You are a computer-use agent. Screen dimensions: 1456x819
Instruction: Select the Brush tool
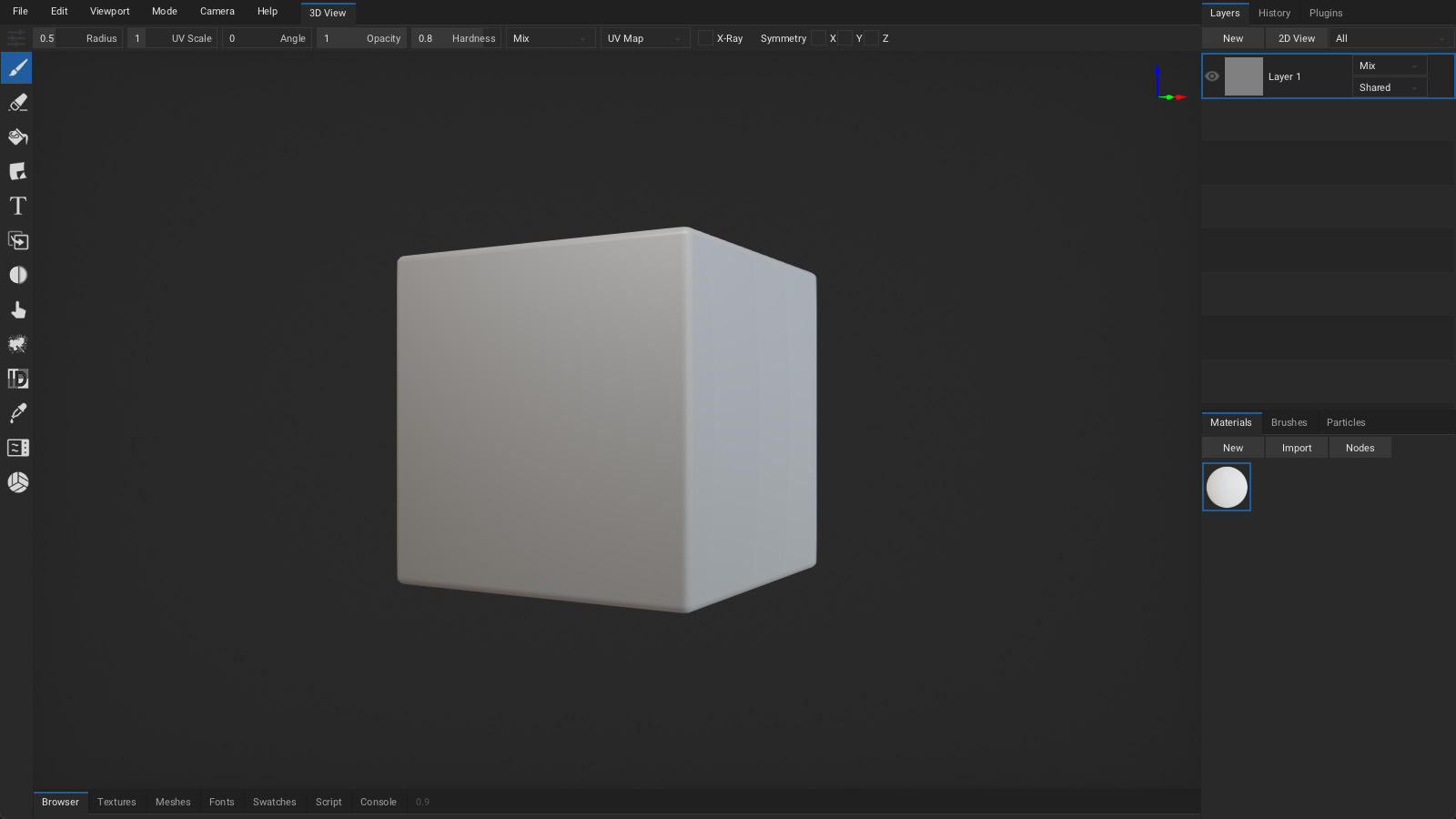(17, 68)
